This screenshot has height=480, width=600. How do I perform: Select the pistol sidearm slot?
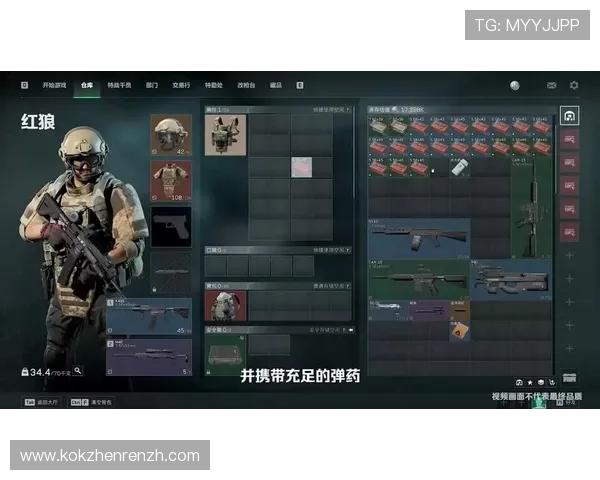[x=171, y=227]
